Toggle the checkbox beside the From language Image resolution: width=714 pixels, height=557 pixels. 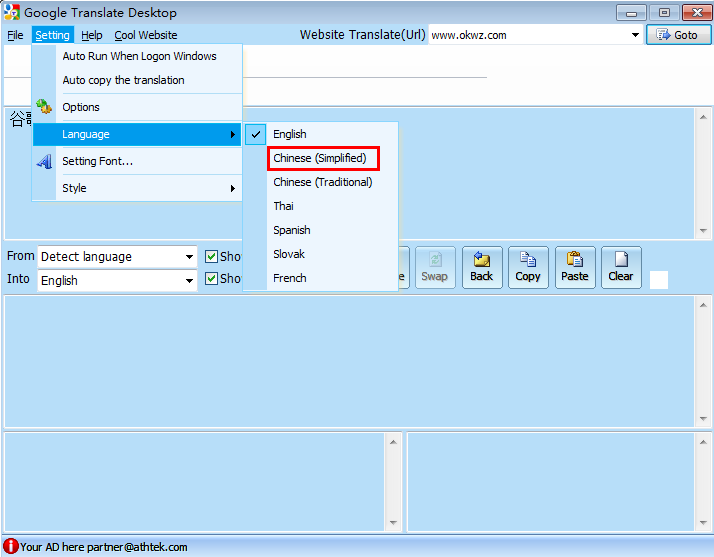211,257
